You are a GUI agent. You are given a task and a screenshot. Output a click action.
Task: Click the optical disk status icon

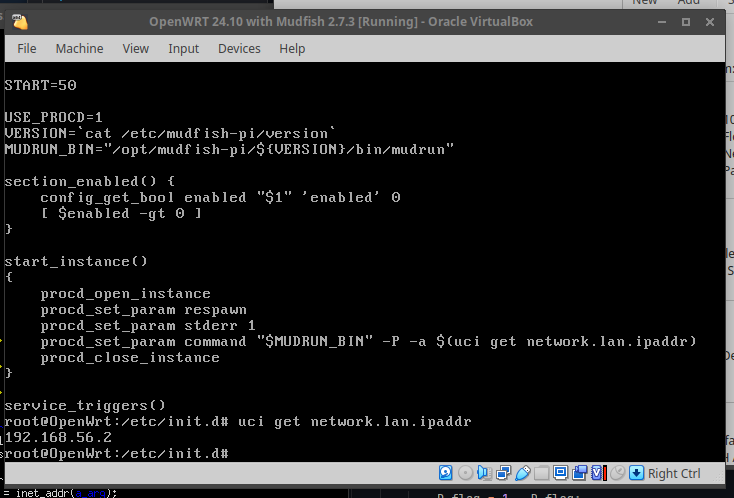point(465,473)
